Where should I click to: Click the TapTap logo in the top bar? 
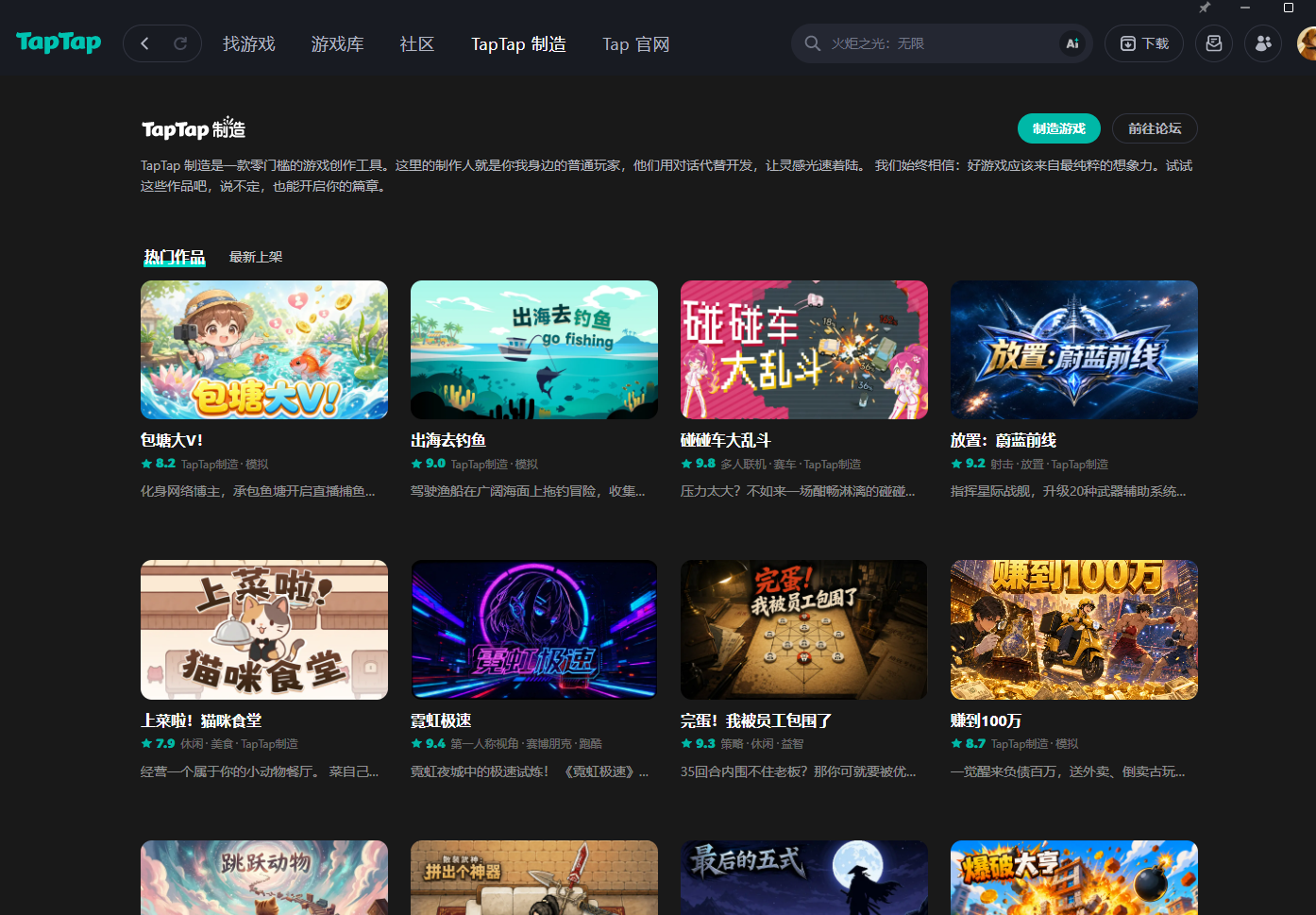(59, 42)
